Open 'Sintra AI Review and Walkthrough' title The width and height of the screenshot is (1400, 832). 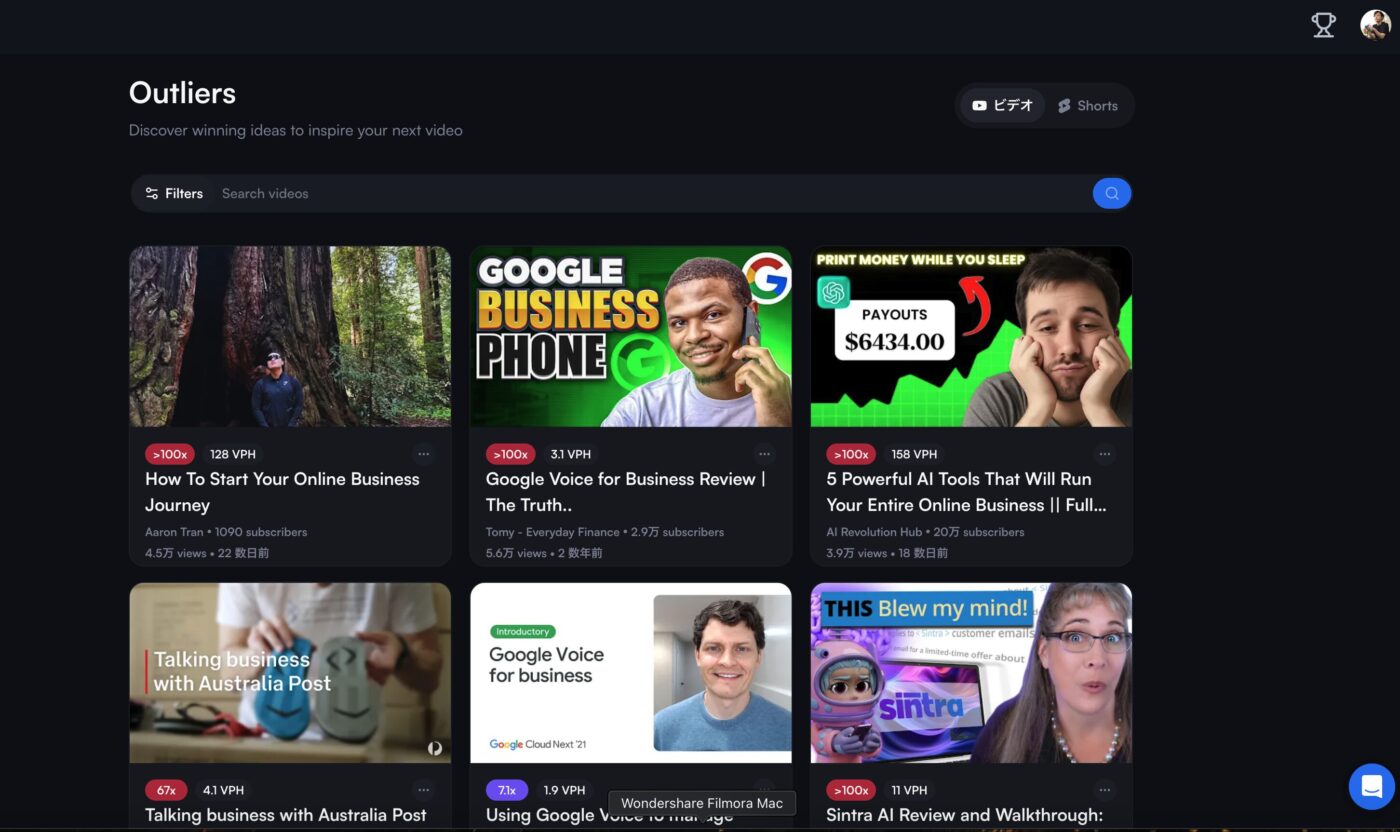click(964, 815)
